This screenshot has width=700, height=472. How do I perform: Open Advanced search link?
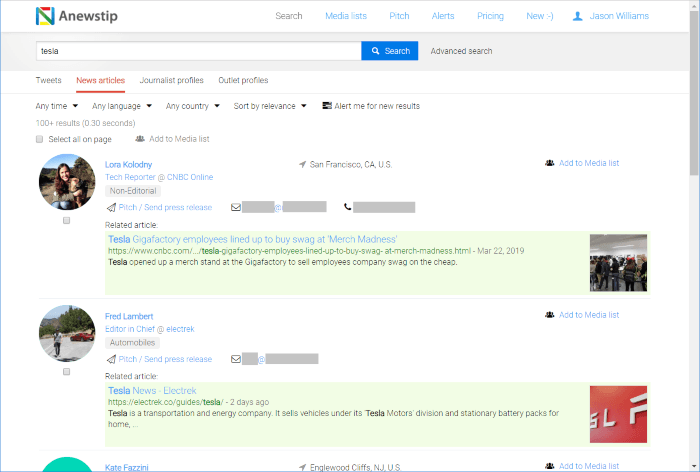pyautogui.click(x=462, y=51)
